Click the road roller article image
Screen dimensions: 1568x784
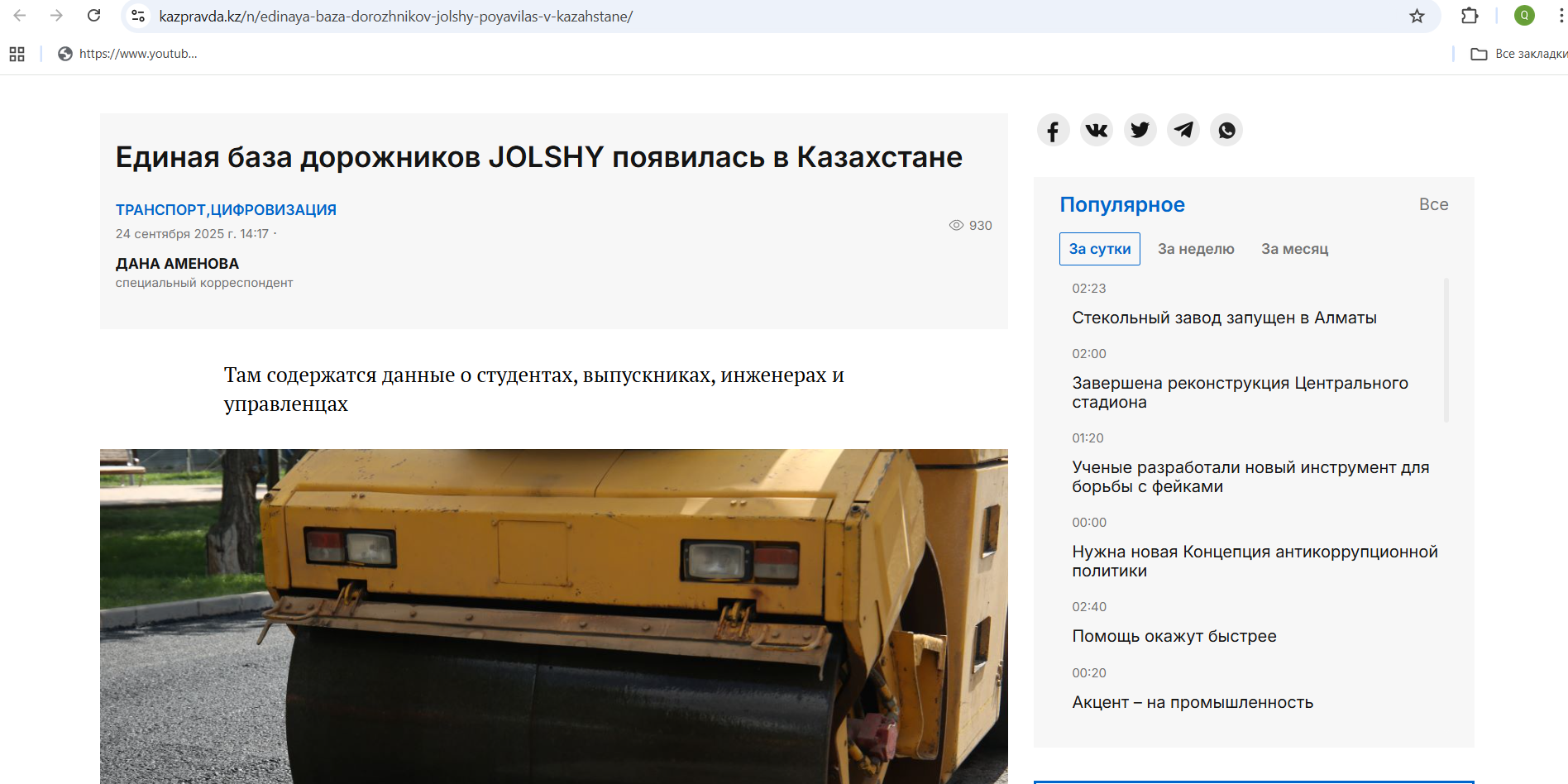pyautogui.click(x=553, y=616)
